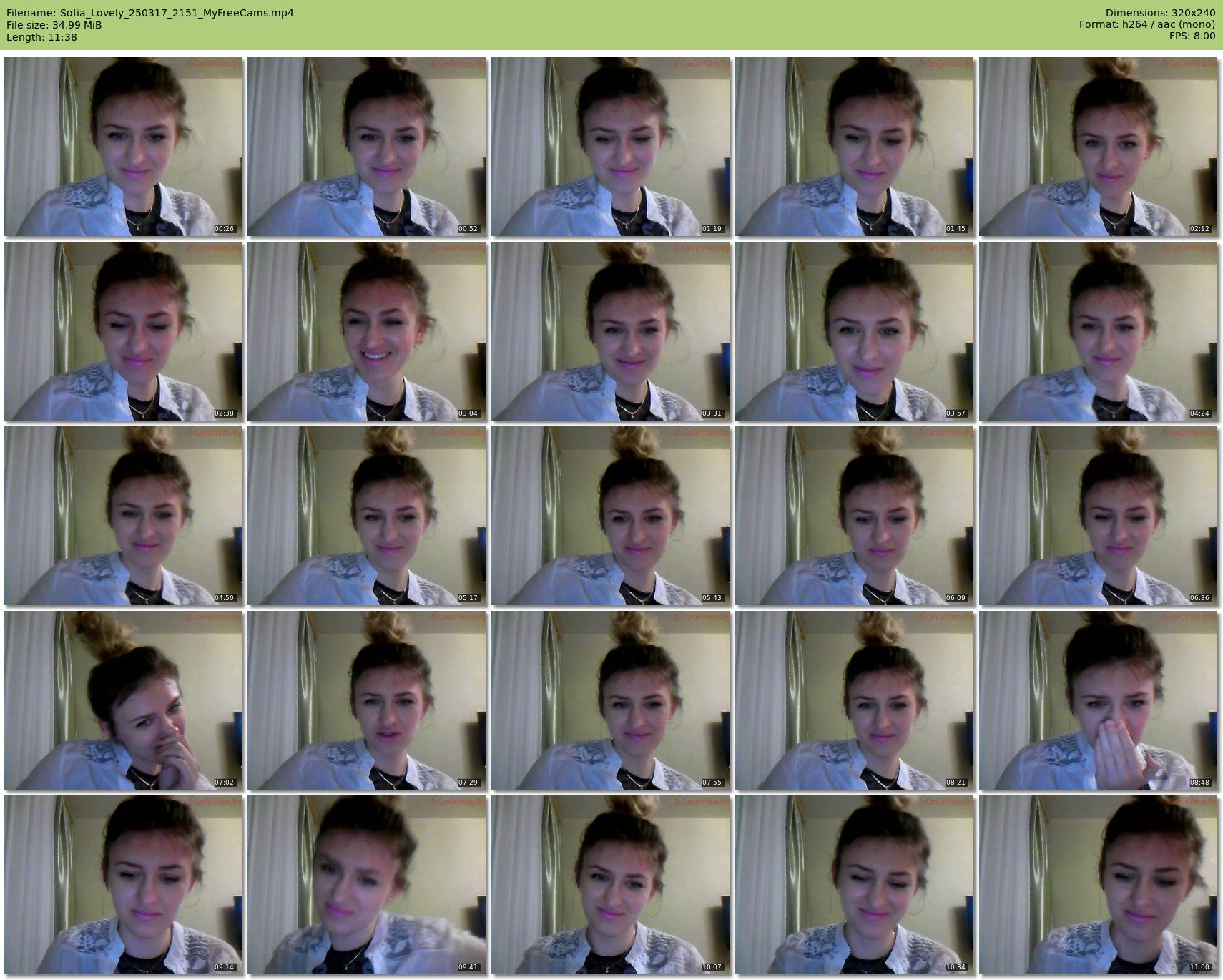Open the thumbnail at 01:19
The image size is (1223, 980).
[611, 147]
